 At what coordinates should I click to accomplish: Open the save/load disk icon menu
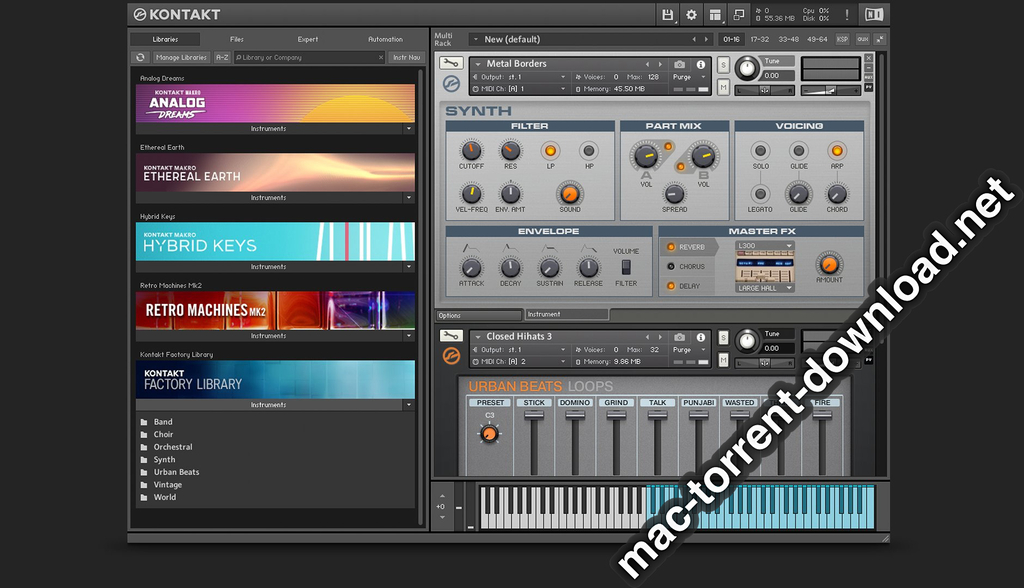pyautogui.click(x=667, y=15)
